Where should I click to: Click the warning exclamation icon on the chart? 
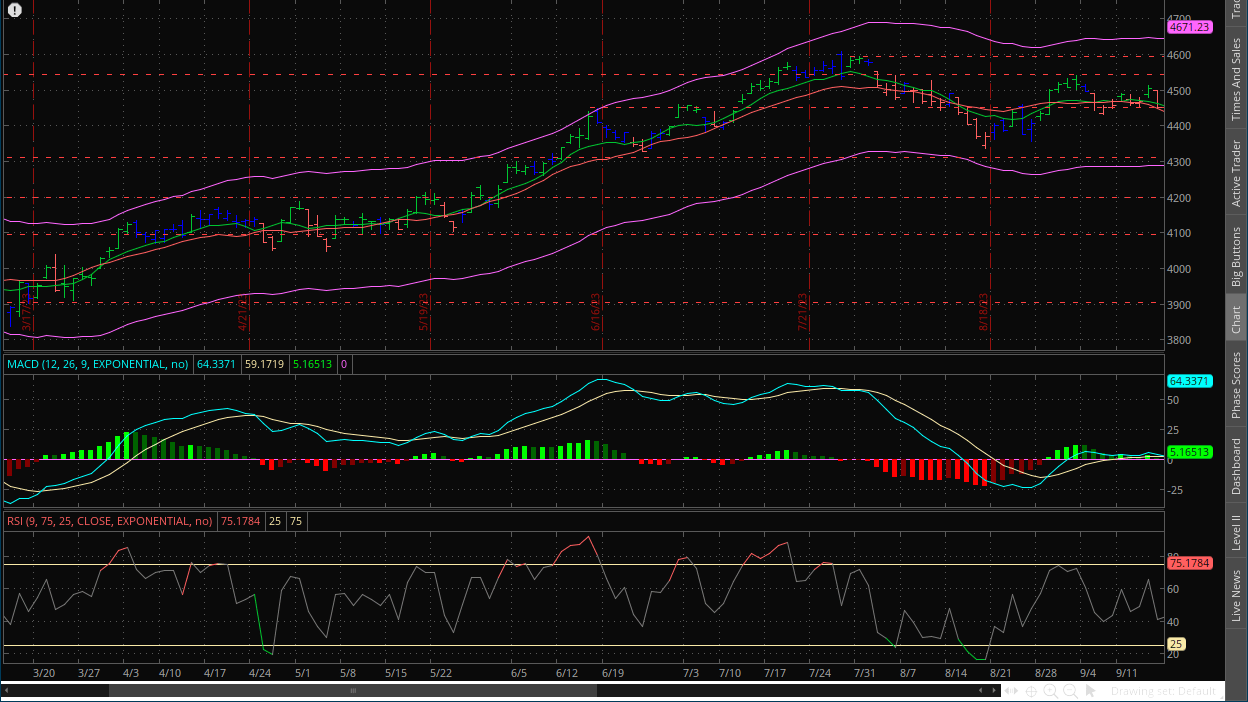point(14,9)
